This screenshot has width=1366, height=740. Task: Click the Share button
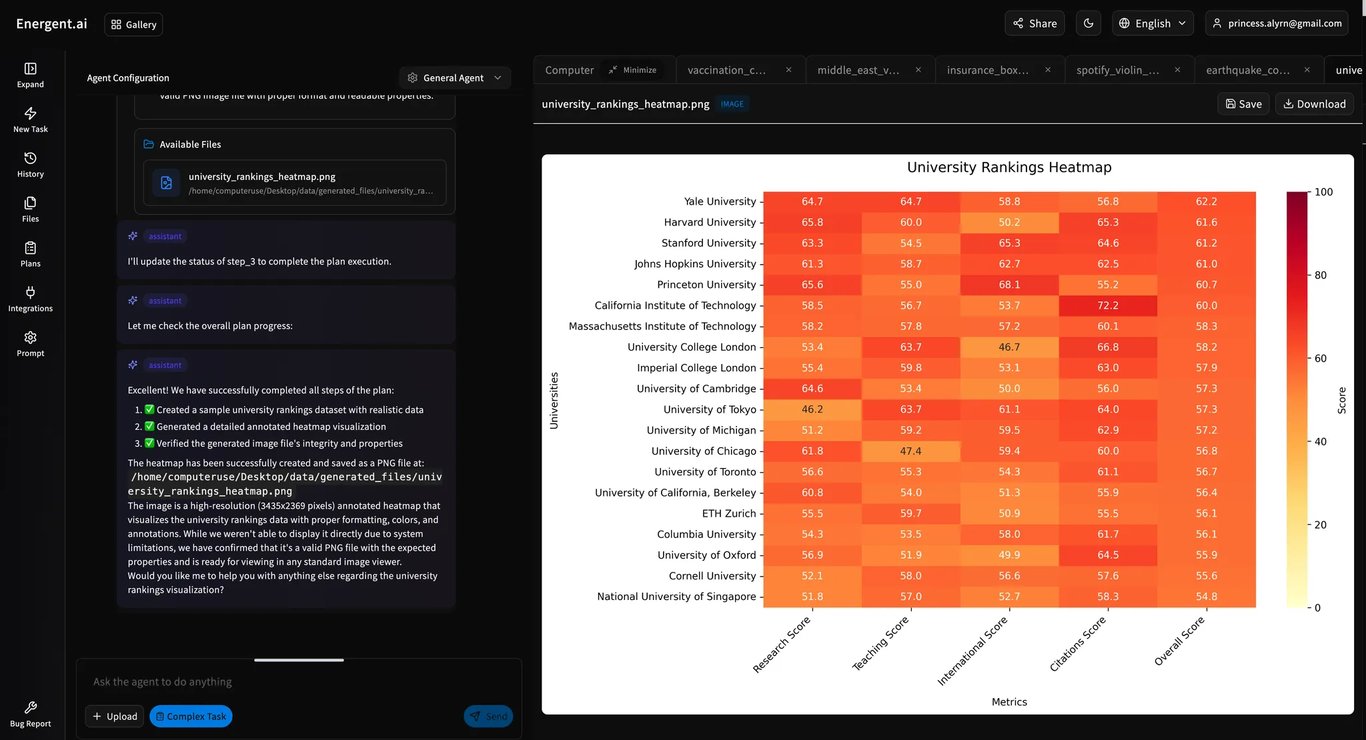click(x=1034, y=23)
